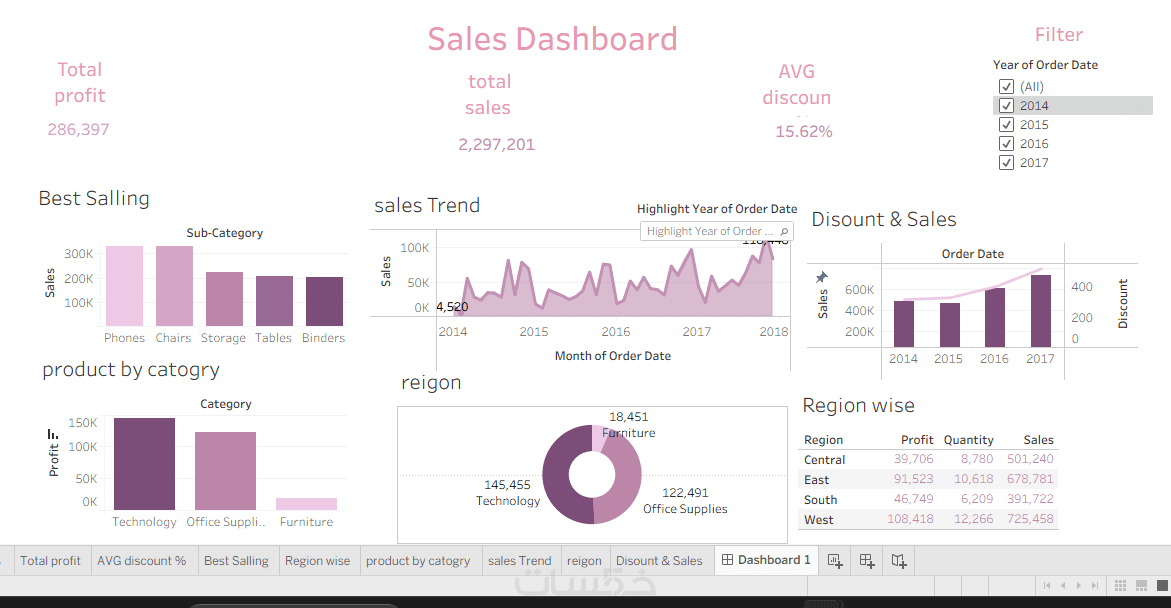The image size is (1171, 608).
Task: Click the West region row label
Action: [818, 520]
